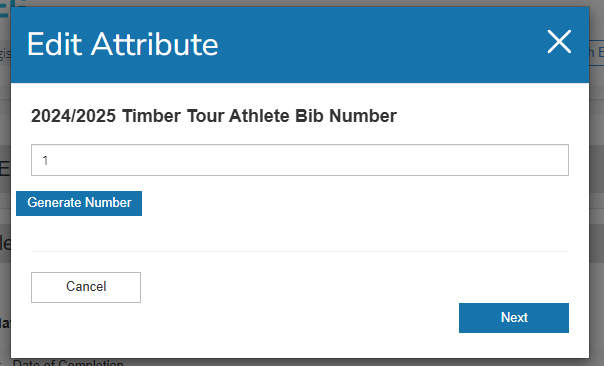Select the value 1 in the bib field

pyautogui.click(x=45, y=160)
